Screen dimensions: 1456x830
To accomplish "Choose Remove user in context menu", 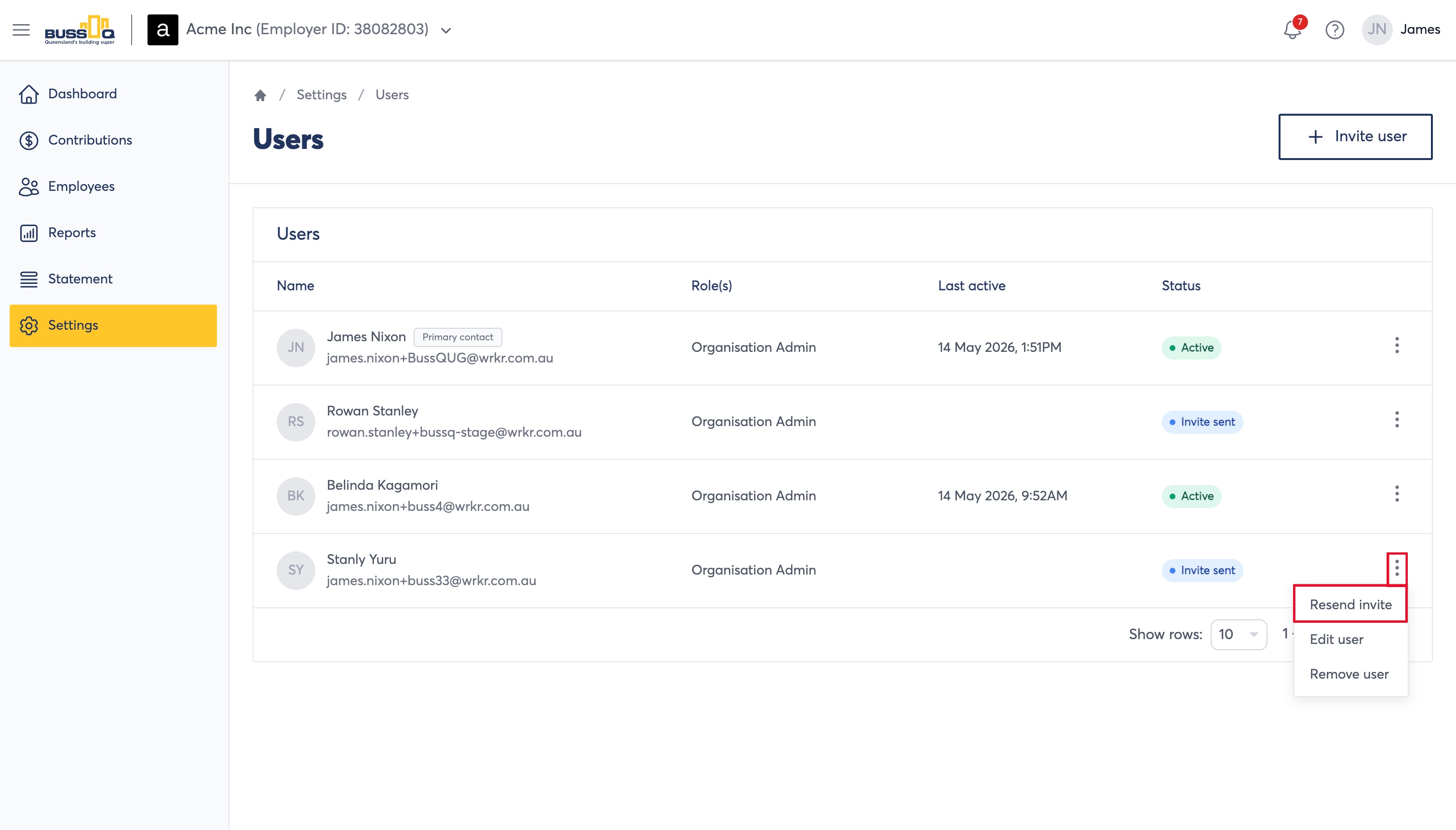I will [x=1350, y=674].
